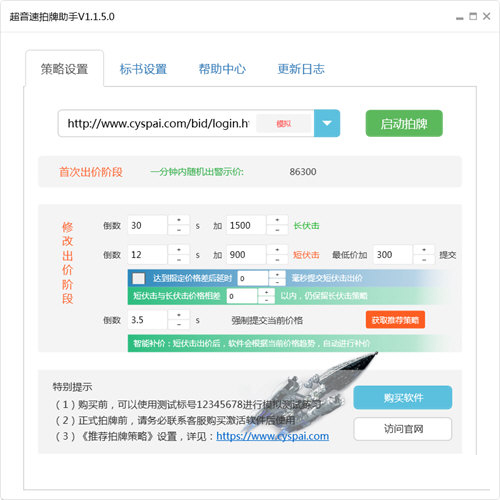Click the green 长伏击 label

[306, 226]
